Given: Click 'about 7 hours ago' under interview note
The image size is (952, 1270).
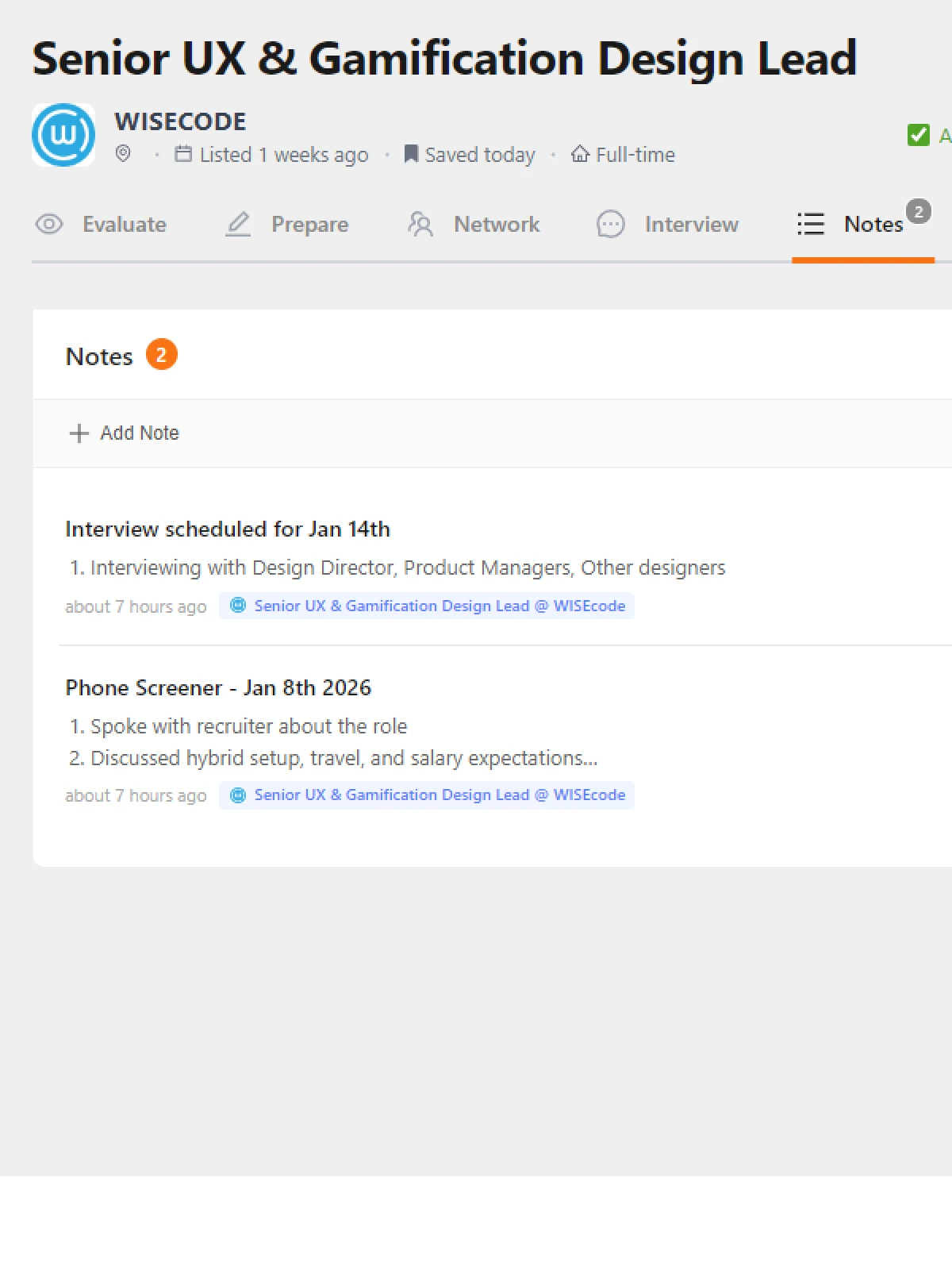Looking at the screenshot, I should (136, 606).
